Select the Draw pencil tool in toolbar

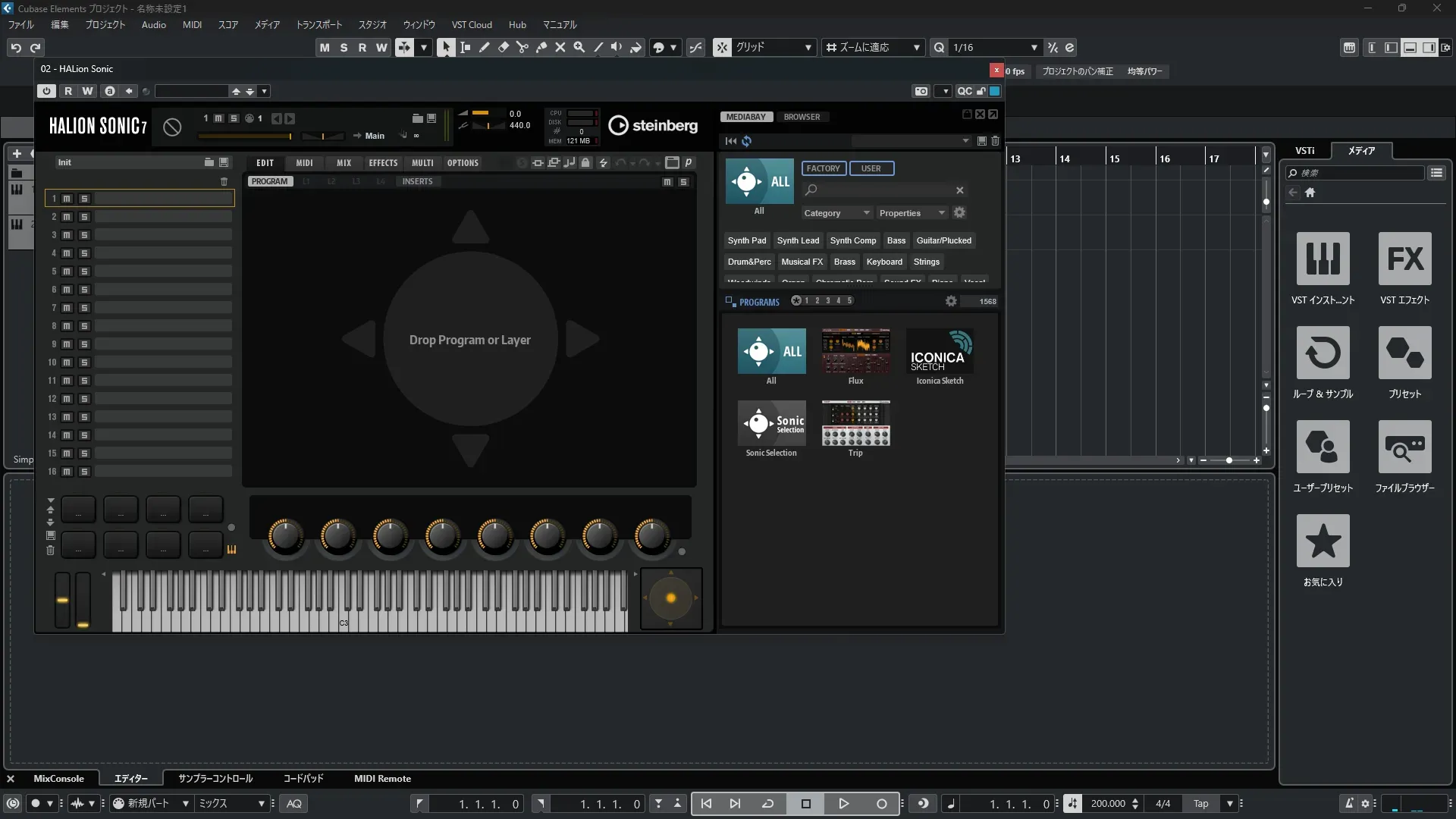click(x=484, y=47)
